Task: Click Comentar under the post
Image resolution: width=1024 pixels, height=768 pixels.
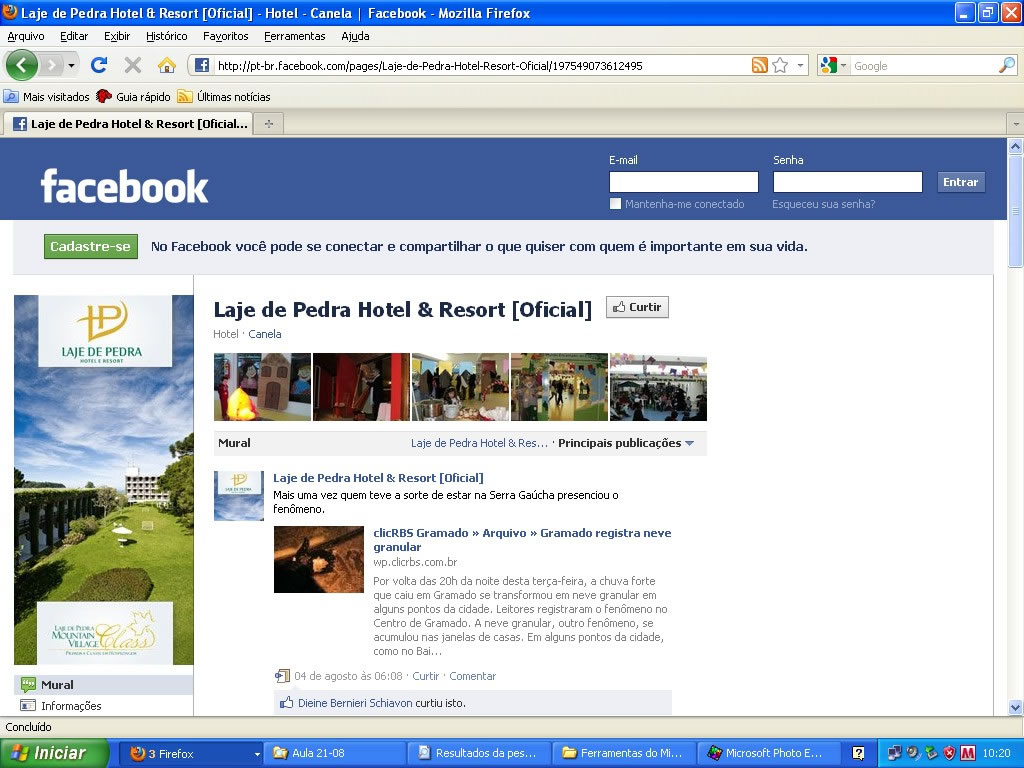Action: pos(472,676)
